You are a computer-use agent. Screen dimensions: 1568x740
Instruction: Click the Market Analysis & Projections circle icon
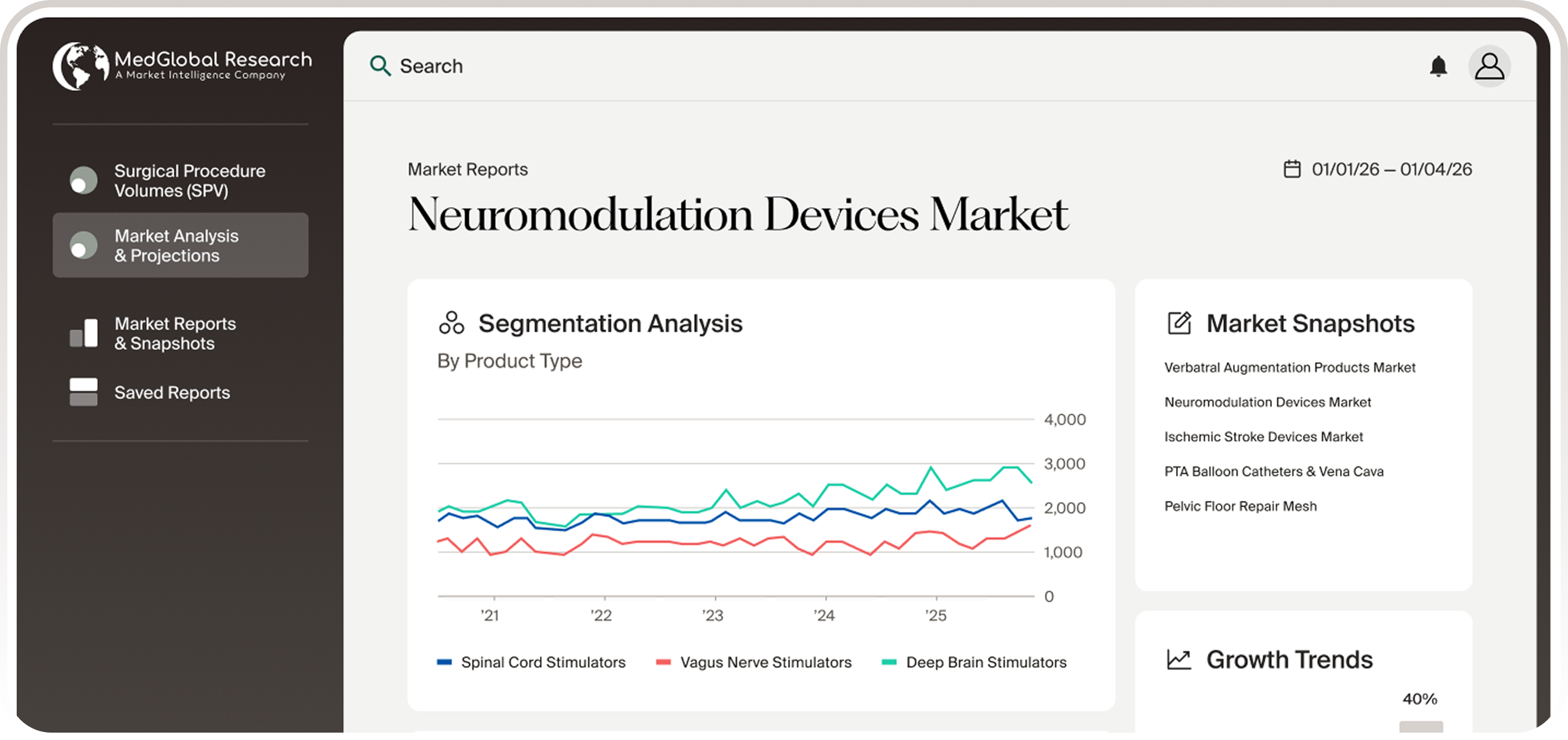[84, 245]
